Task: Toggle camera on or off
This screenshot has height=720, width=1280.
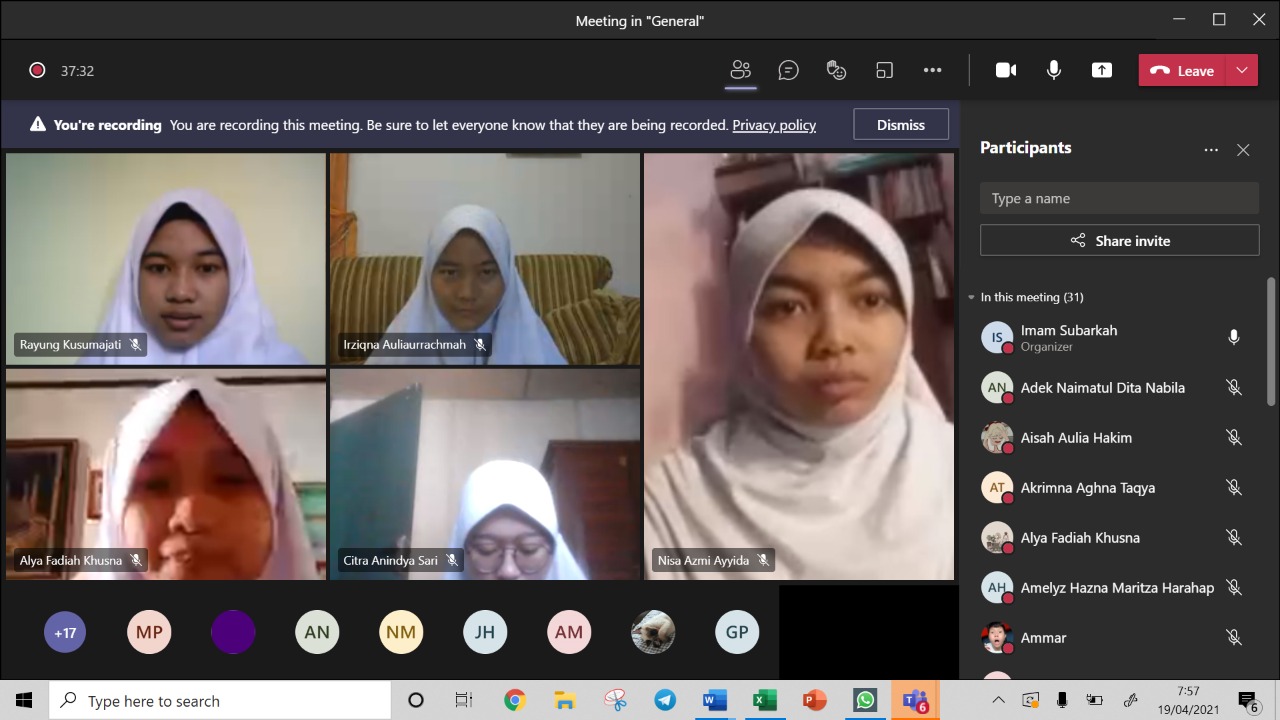Action: pos(1005,70)
